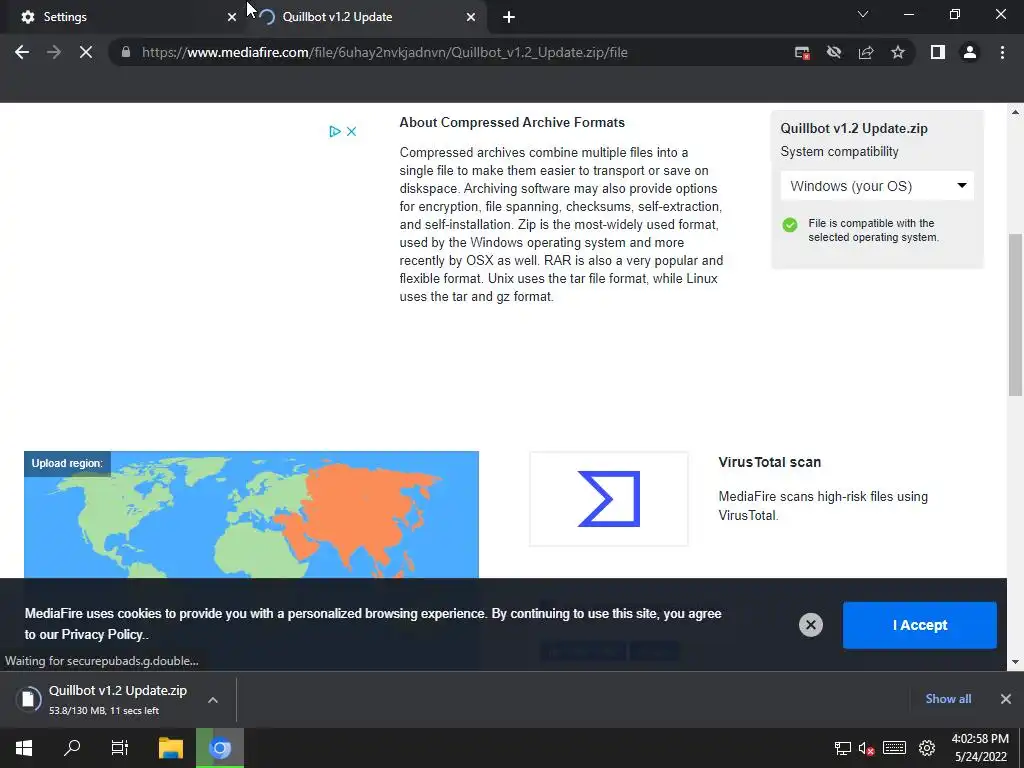The image size is (1024, 768).
Task: Close the downloads bar
Action: click(1006, 699)
